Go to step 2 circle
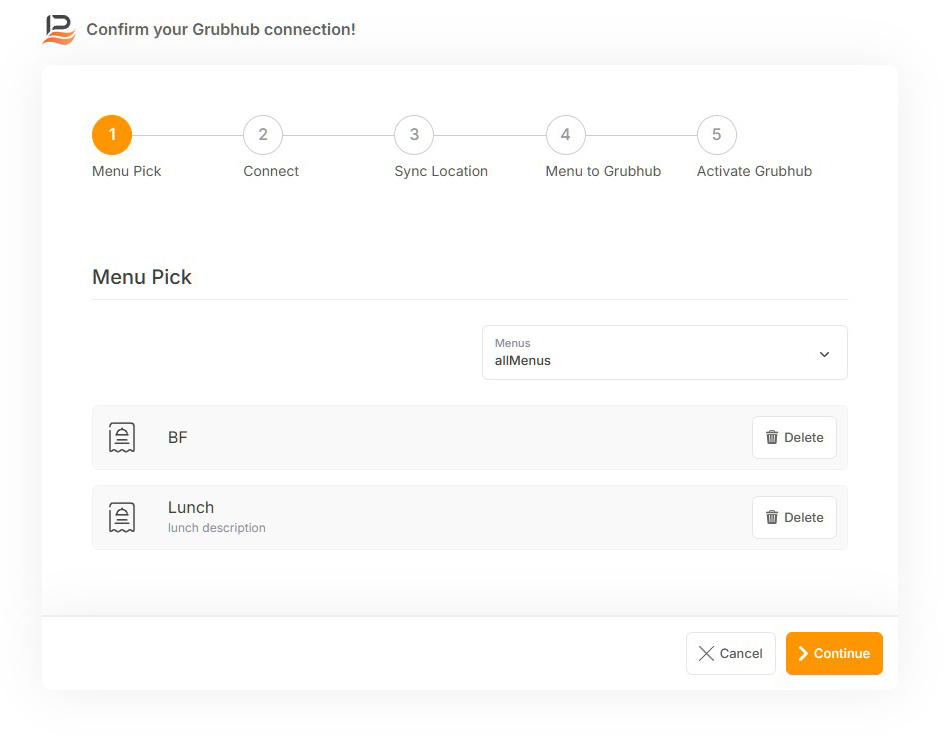 [263, 135]
